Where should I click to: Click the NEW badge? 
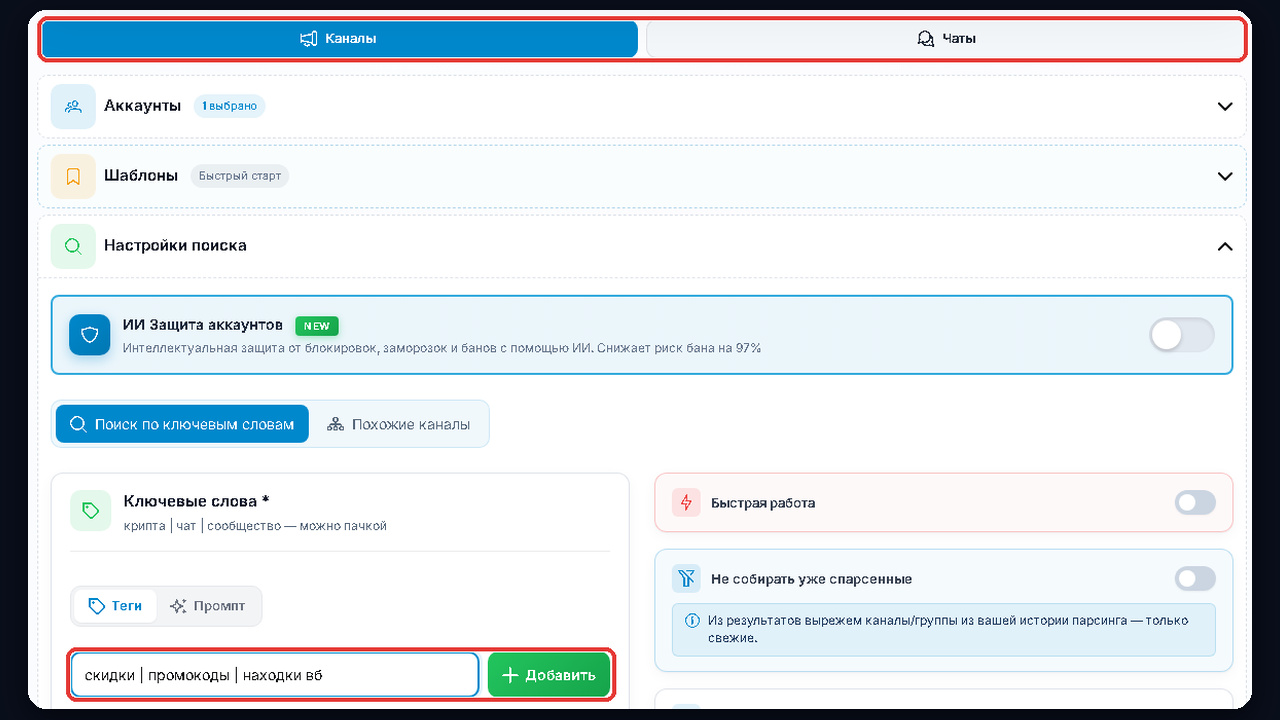317,326
